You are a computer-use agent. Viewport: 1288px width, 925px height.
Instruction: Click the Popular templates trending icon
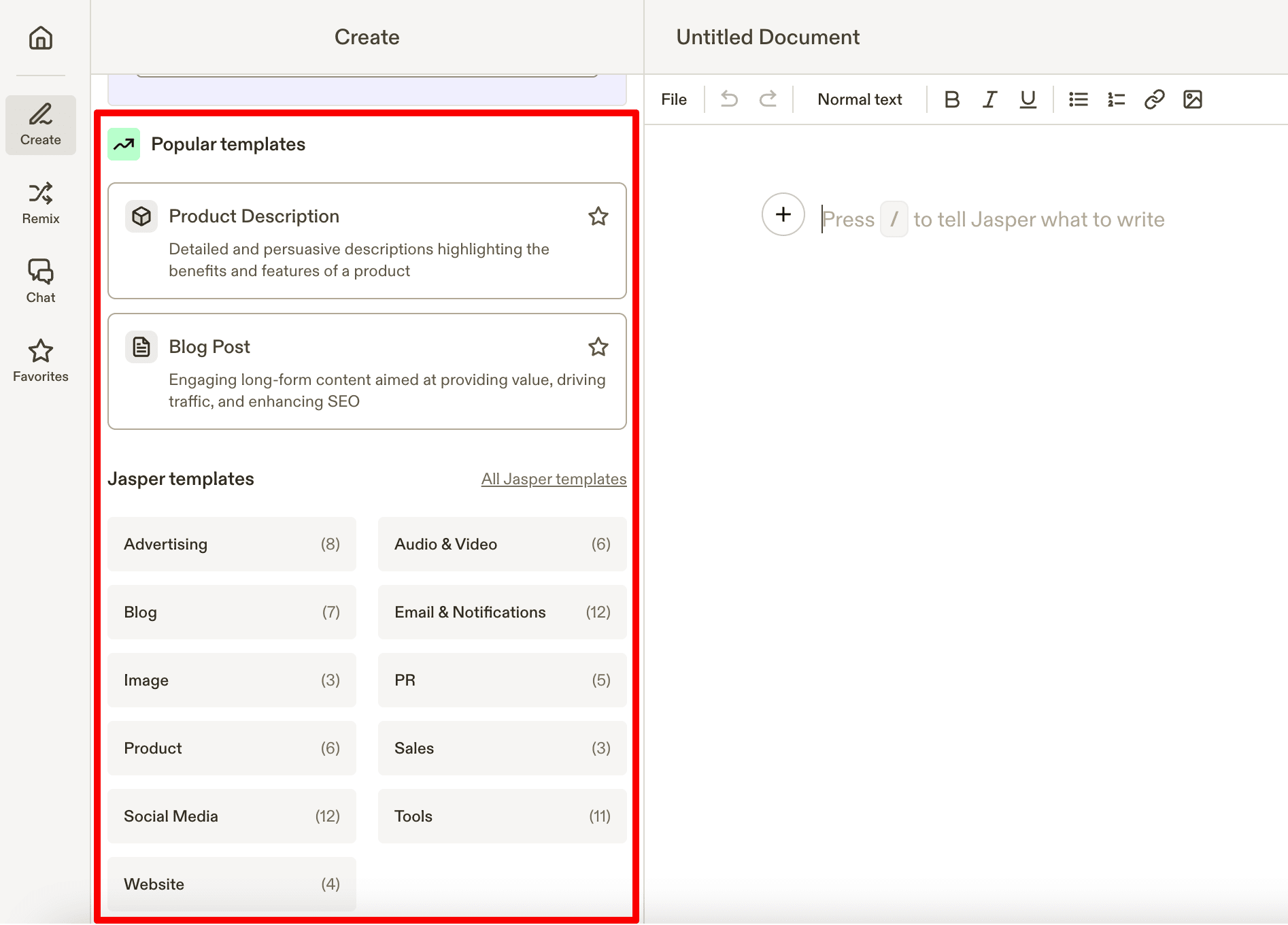(124, 144)
